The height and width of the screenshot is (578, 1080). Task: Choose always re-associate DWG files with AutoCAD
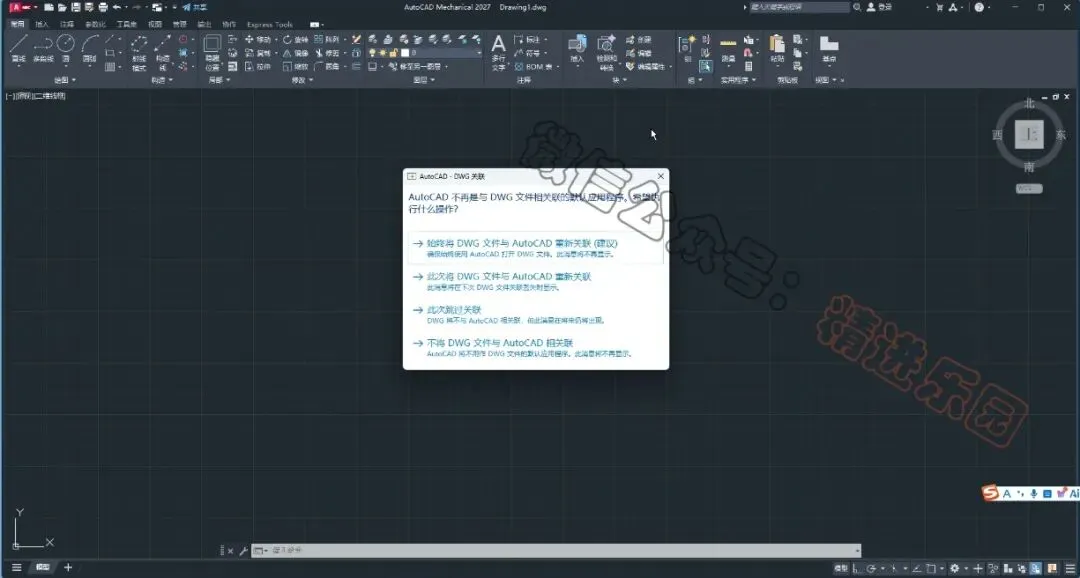click(x=536, y=249)
